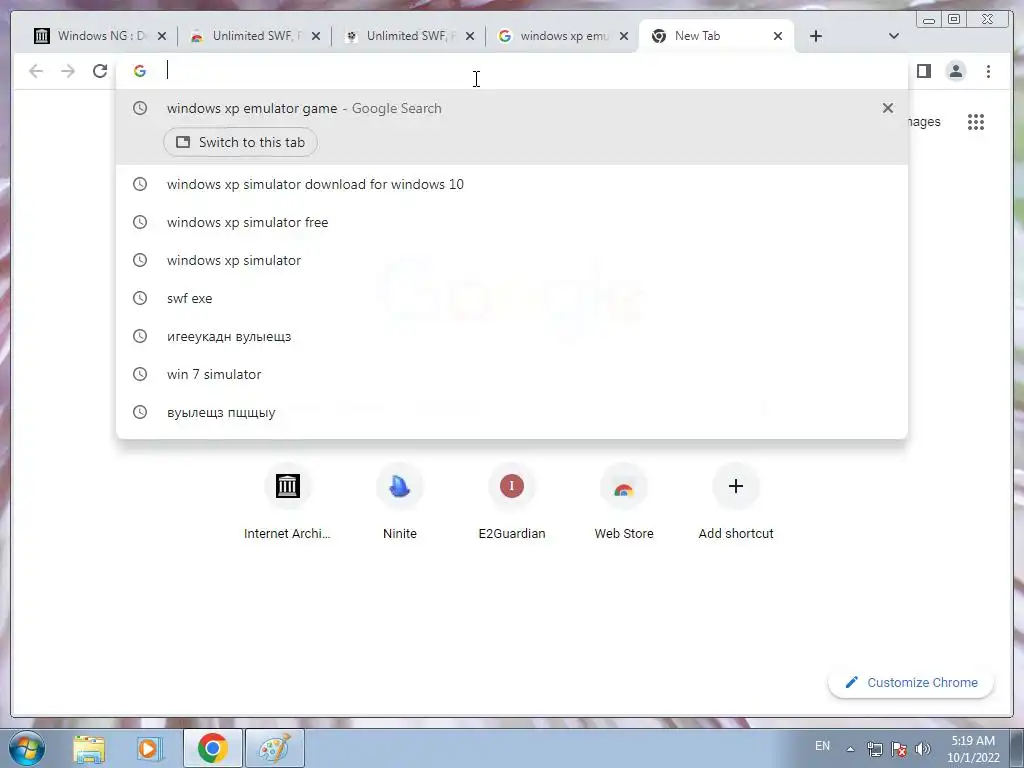Image resolution: width=1024 pixels, height=768 pixels.
Task: Remove 'windows xp emulator game' suggestion
Action: (x=888, y=108)
